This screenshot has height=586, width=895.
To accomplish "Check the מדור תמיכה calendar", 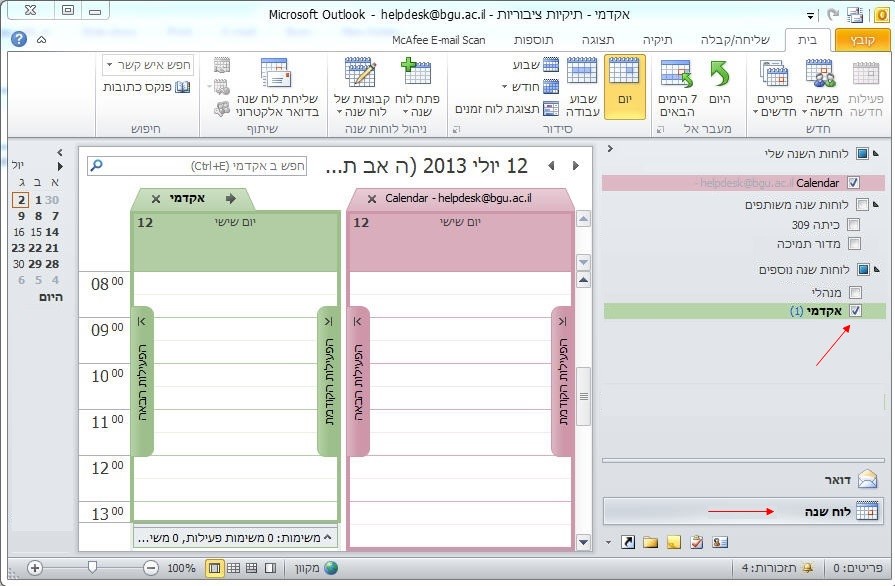I will point(854,244).
